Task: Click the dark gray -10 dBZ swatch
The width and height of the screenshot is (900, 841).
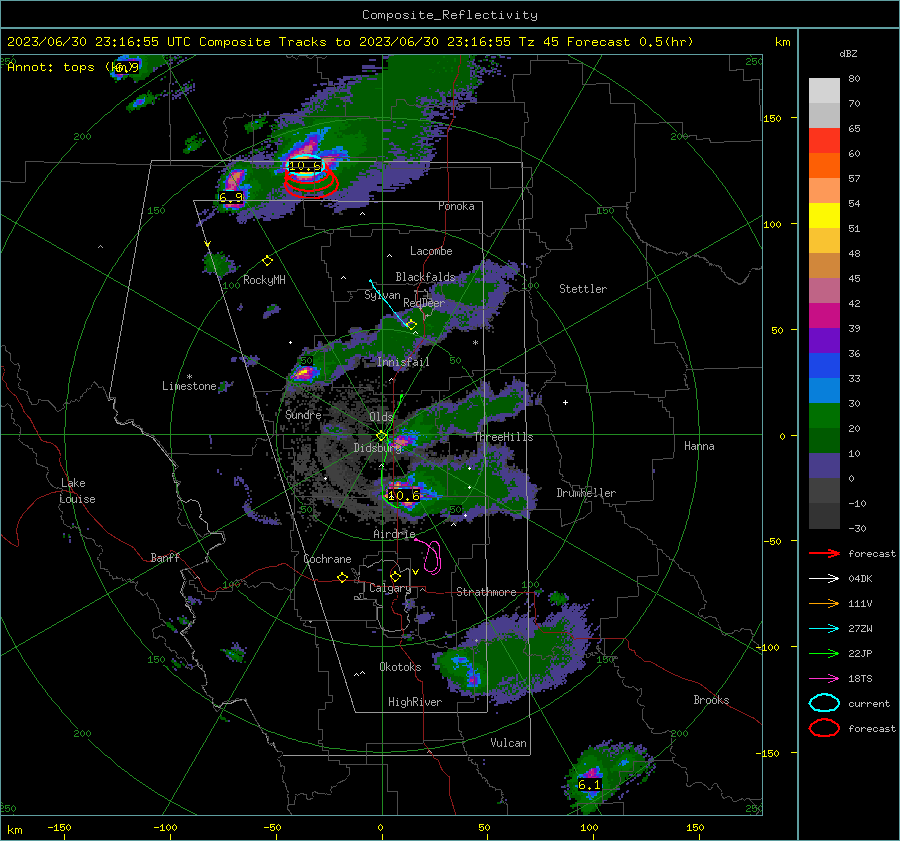Action: [x=824, y=516]
